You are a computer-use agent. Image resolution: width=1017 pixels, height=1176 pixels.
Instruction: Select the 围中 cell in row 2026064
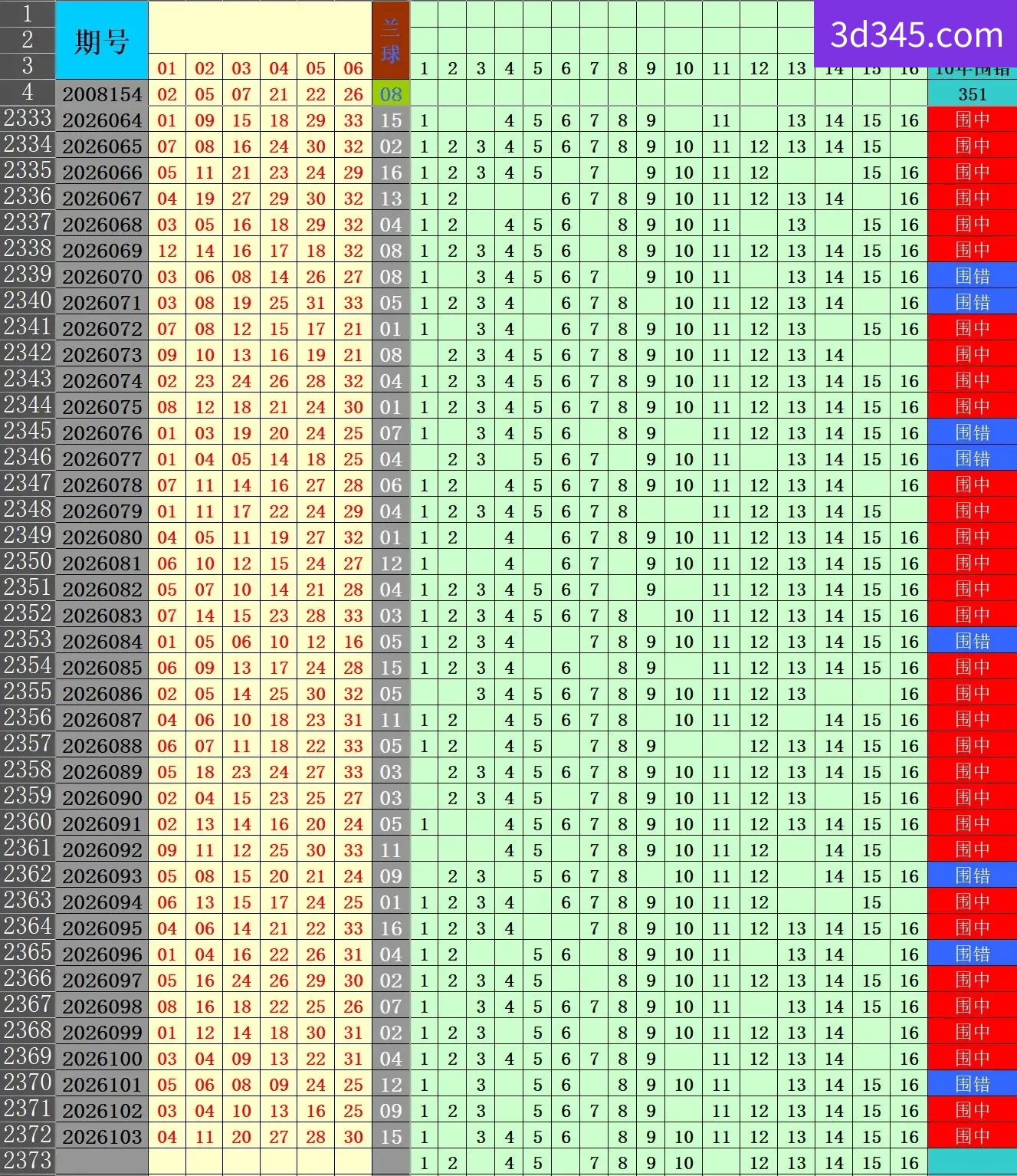[972, 120]
